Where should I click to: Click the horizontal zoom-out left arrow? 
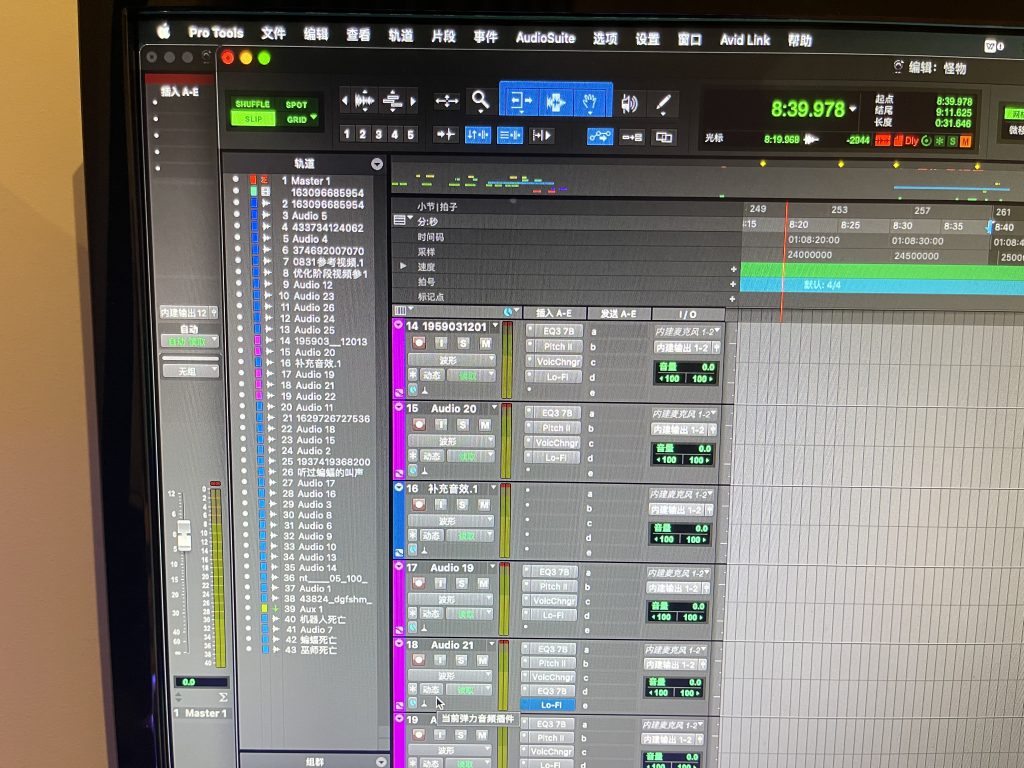pyautogui.click(x=345, y=101)
